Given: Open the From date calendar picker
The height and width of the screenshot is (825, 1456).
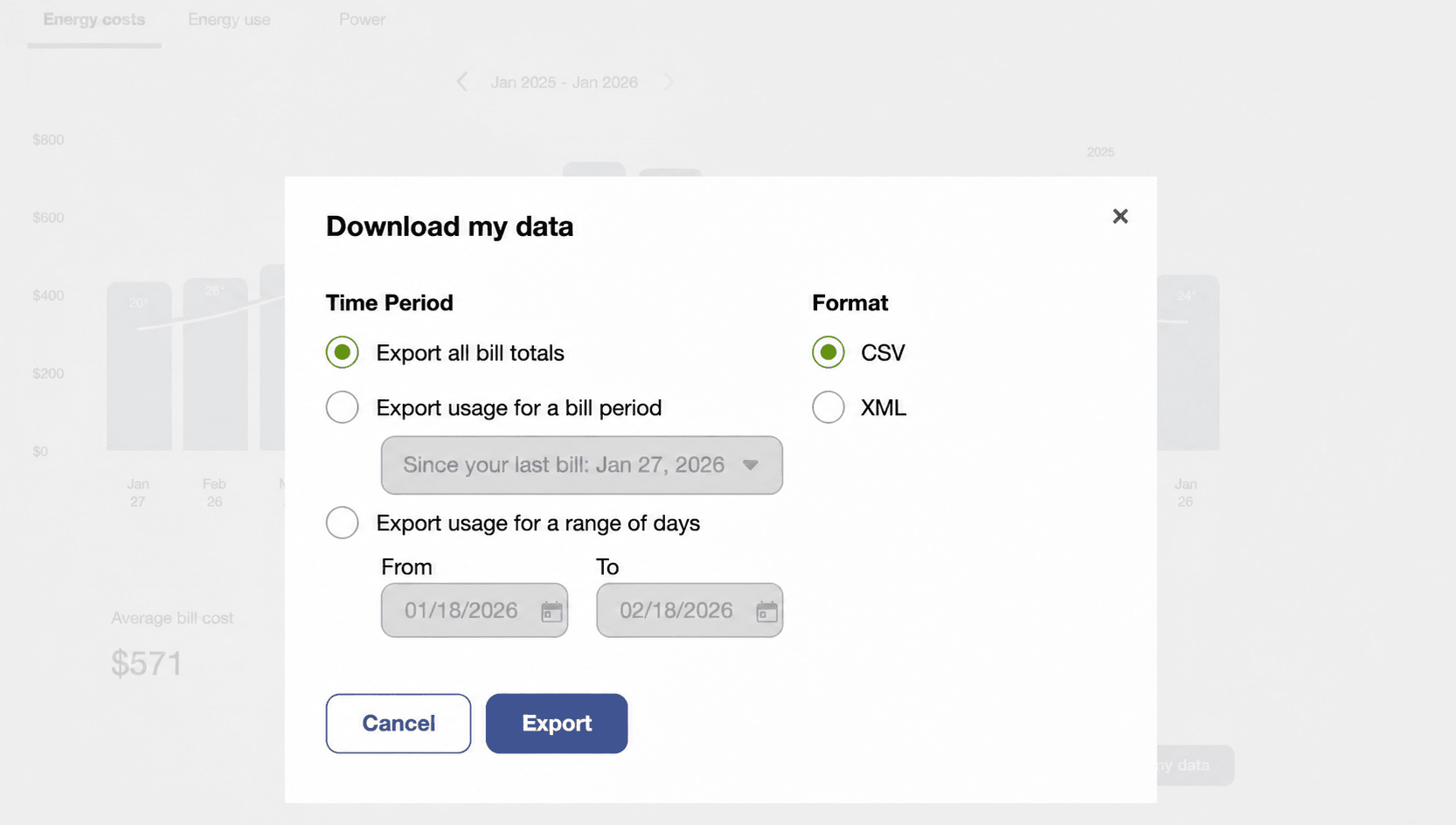Looking at the screenshot, I should tap(551, 611).
